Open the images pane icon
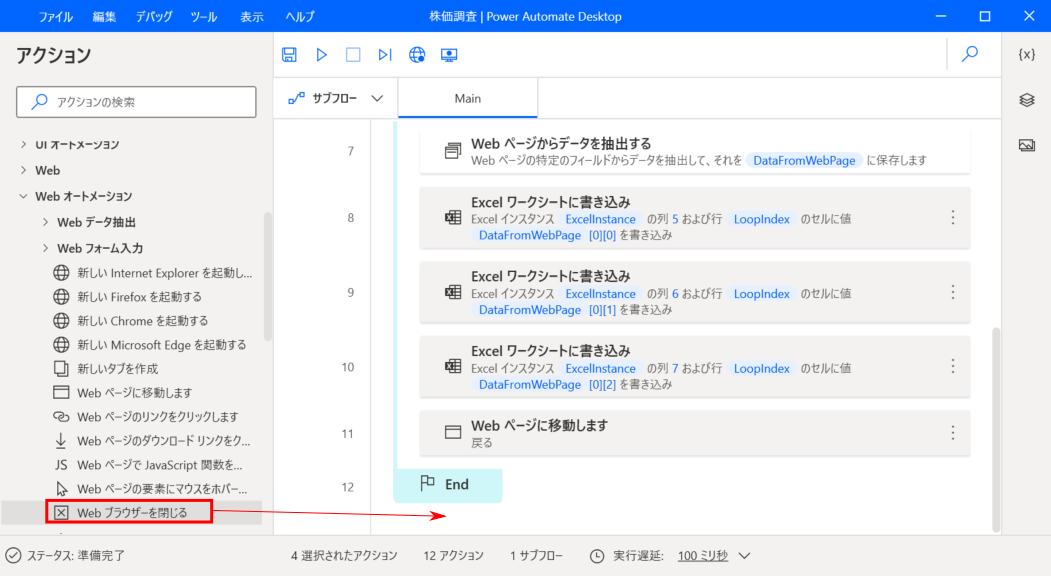 click(x=1026, y=145)
